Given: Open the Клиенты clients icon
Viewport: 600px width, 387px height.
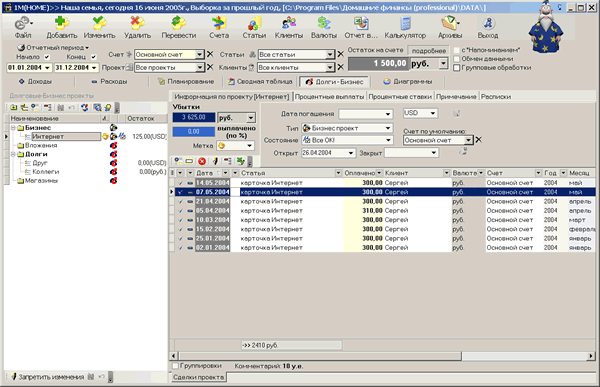Looking at the screenshot, I should [289, 23].
